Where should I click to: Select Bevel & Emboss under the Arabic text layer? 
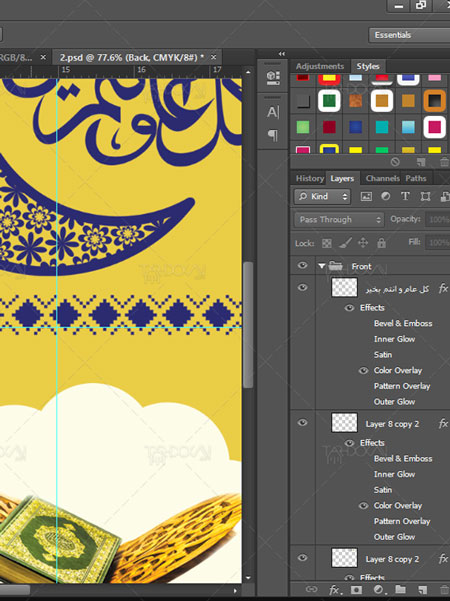(x=403, y=323)
